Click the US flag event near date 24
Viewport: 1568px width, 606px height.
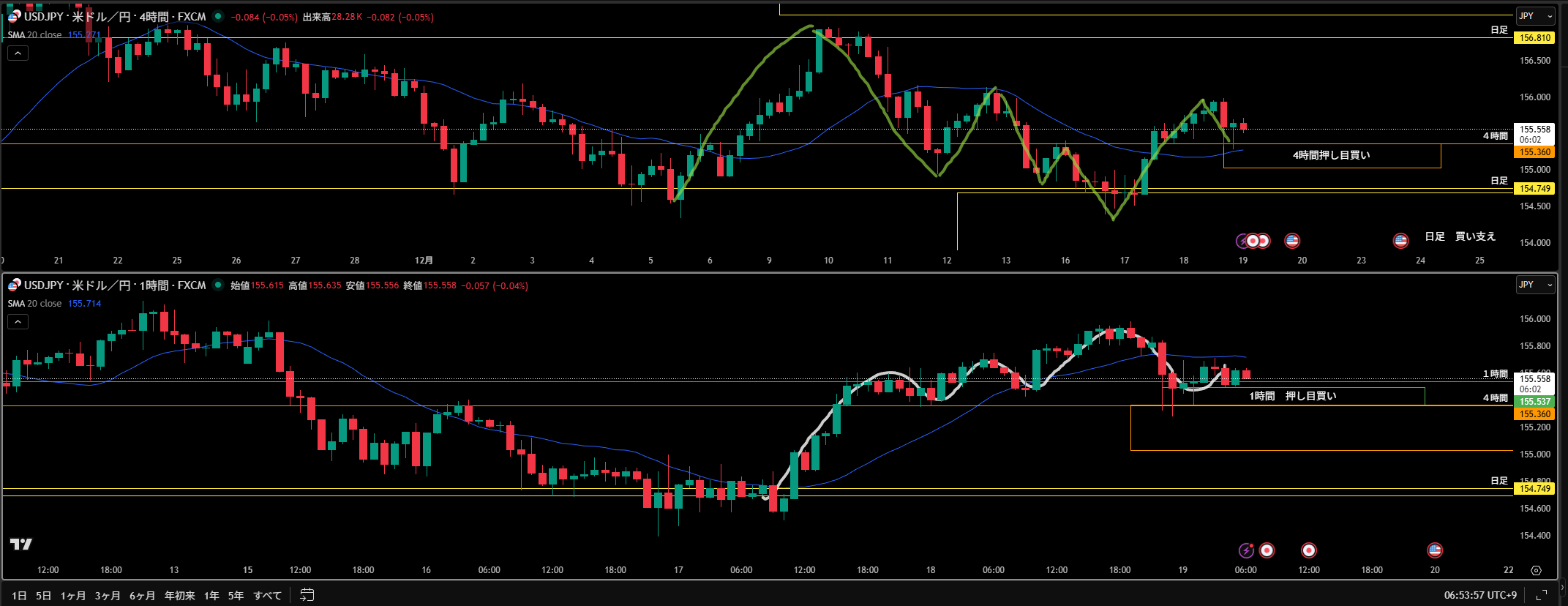(1400, 240)
